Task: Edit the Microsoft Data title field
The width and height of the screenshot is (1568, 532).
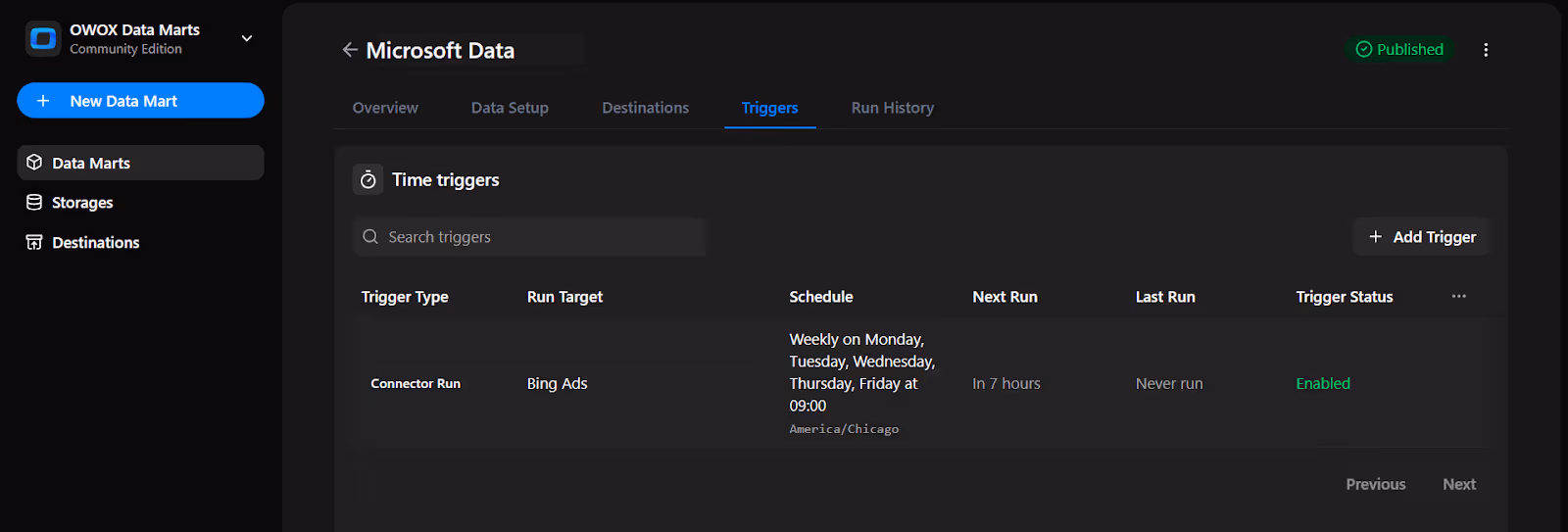Action: point(474,50)
